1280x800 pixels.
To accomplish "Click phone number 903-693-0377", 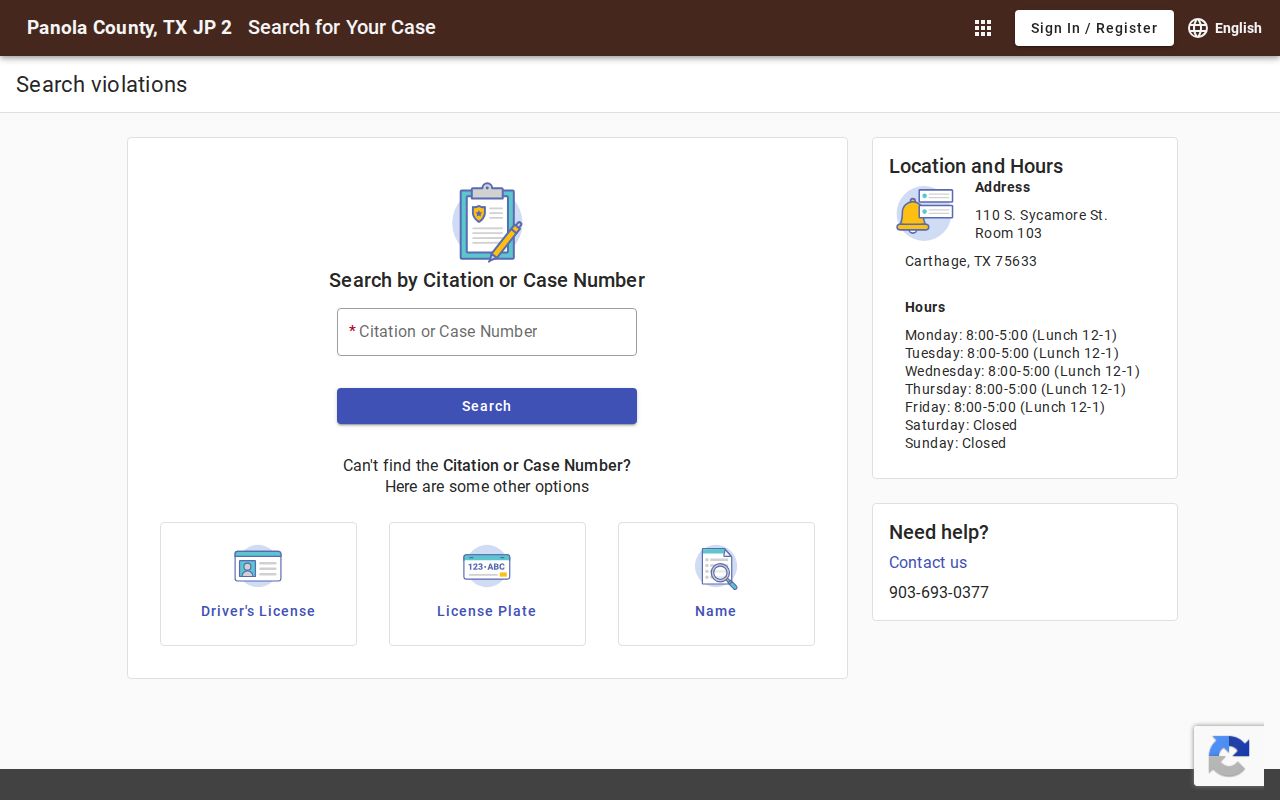I will pos(939,592).
